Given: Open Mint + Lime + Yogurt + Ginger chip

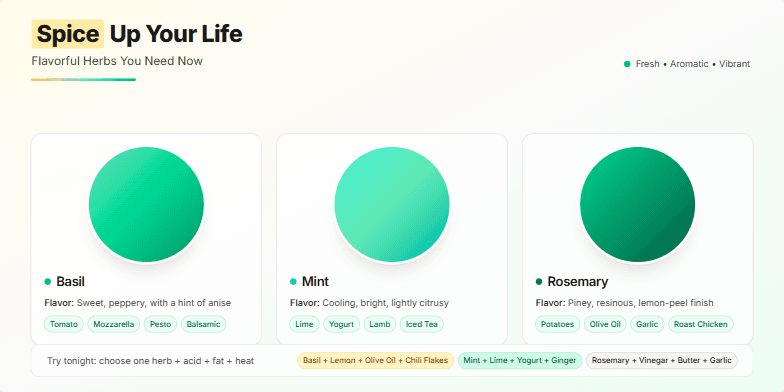Looking at the screenshot, I should point(520,360).
